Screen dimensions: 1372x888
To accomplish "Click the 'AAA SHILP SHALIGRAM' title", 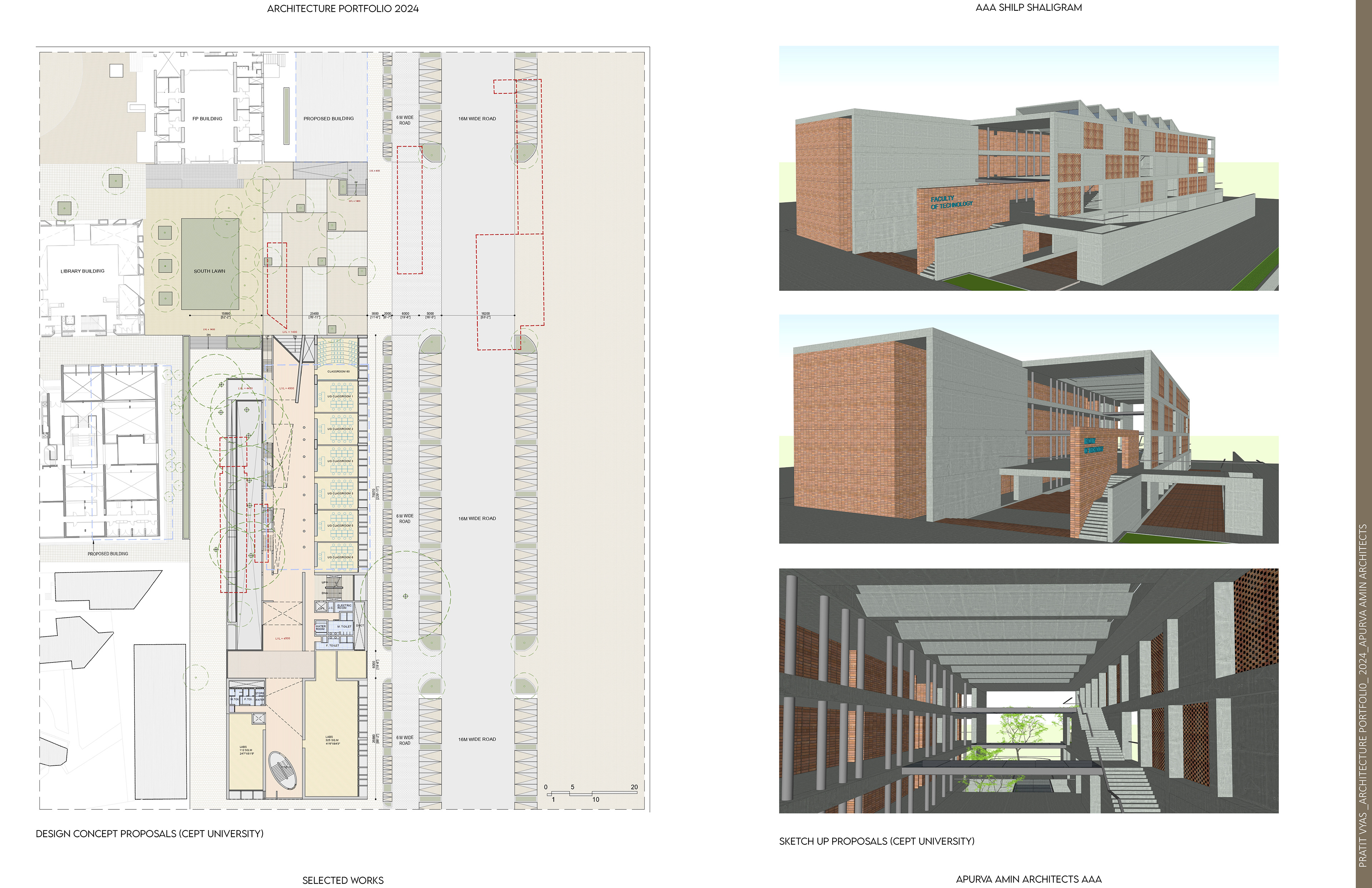I will point(1028,8).
